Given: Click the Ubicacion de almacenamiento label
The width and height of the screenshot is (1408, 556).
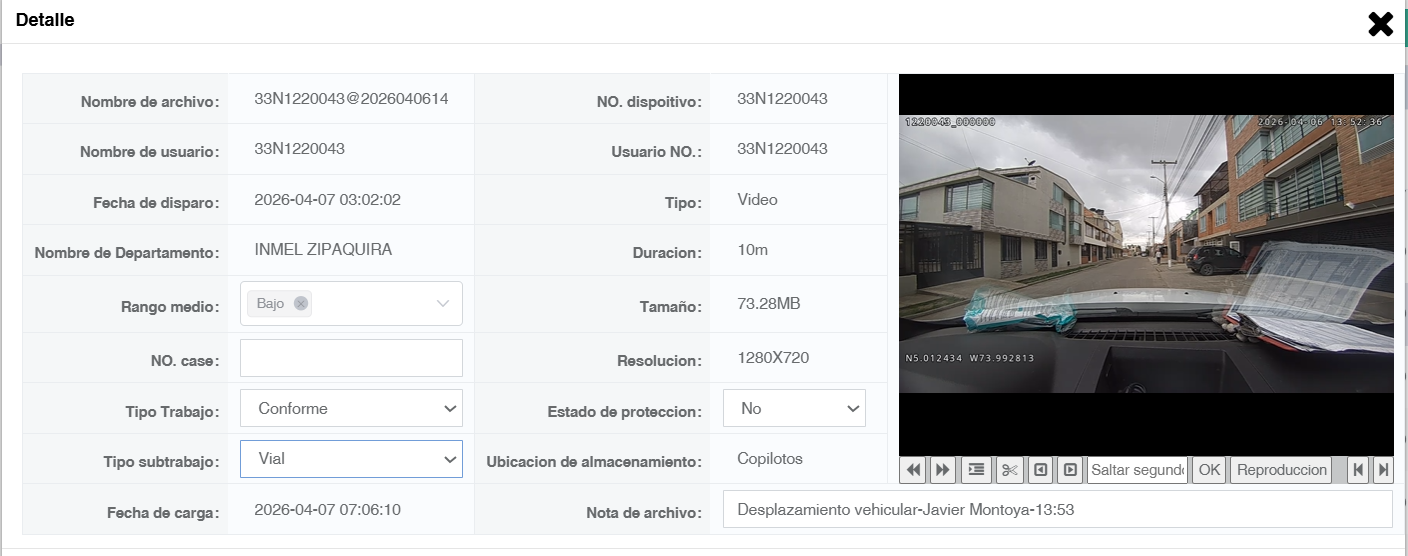Looking at the screenshot, I should [x=594, y=462].
